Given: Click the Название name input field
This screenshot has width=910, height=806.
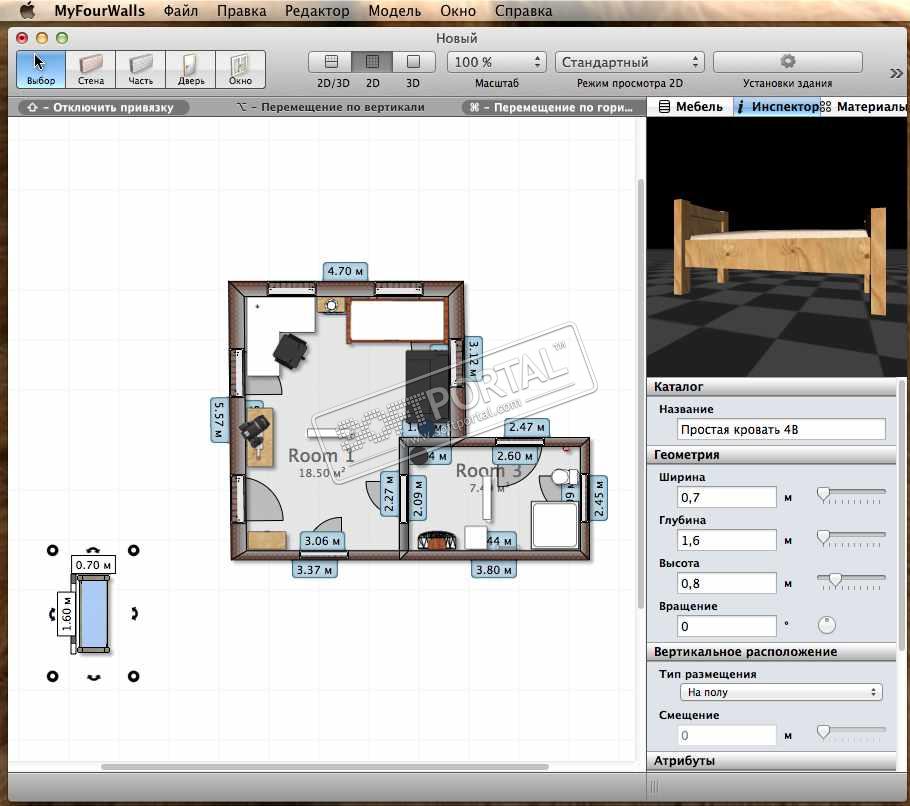Looking at the screenshot, I should click(x=781, y=430).
